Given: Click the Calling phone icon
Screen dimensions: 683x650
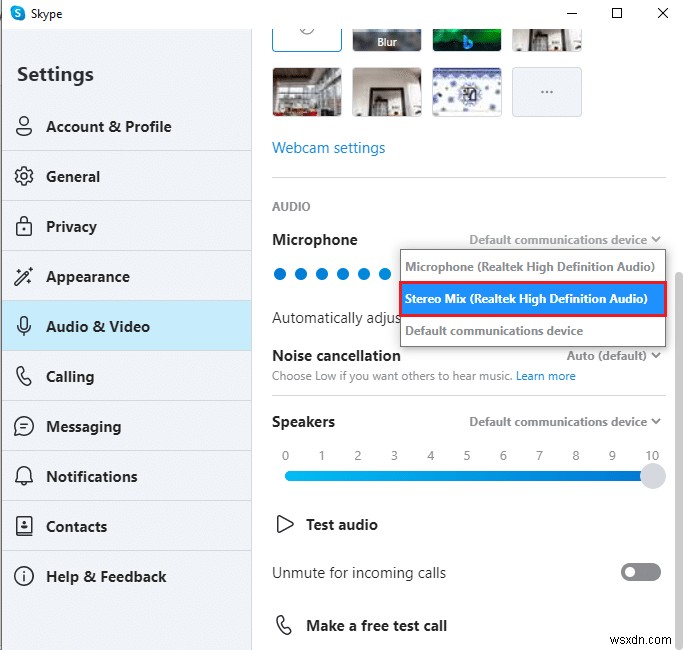Looking at the screenshot, I should (x=24, y=377).
